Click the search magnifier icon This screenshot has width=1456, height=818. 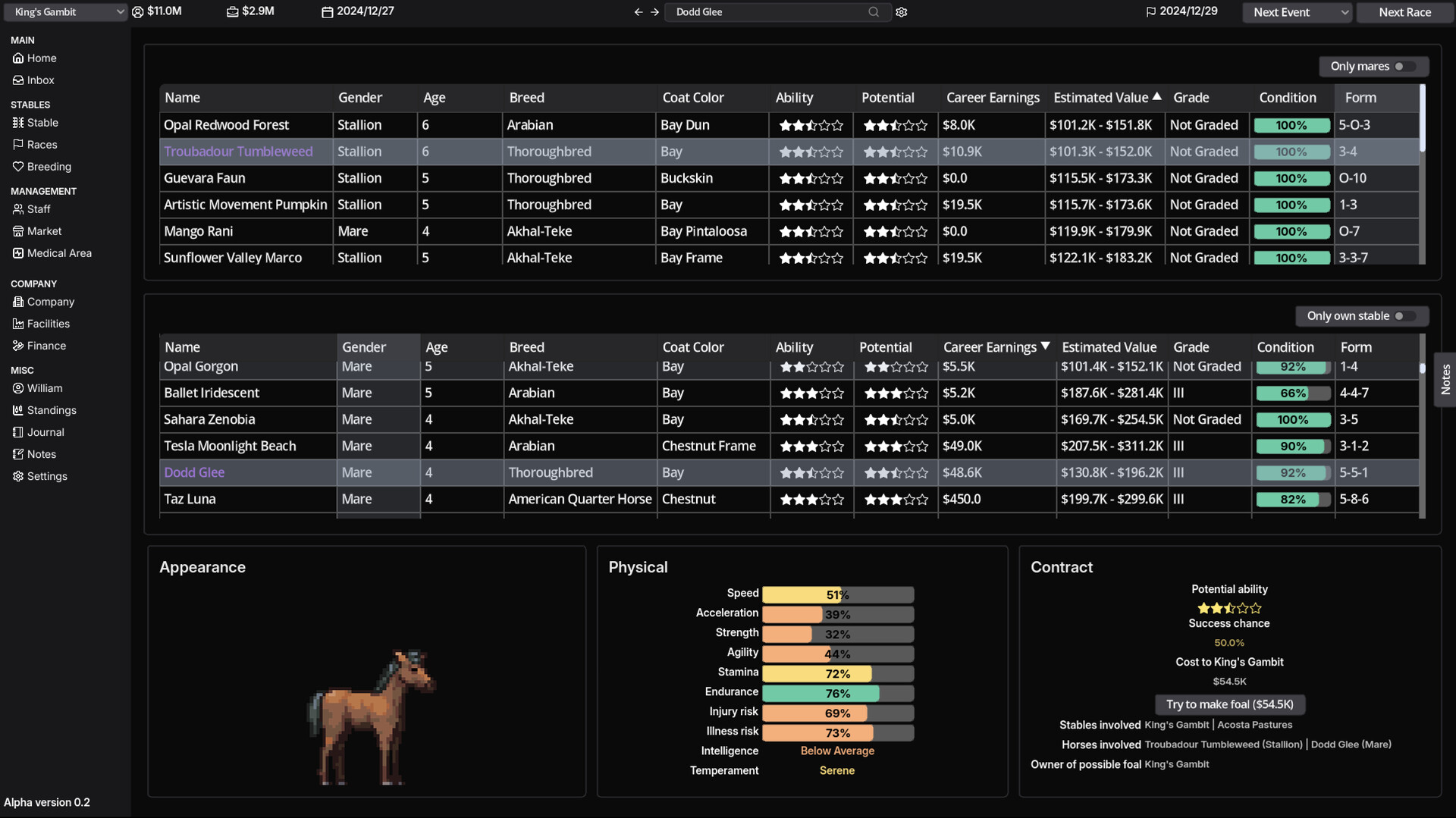click(874, 12)
